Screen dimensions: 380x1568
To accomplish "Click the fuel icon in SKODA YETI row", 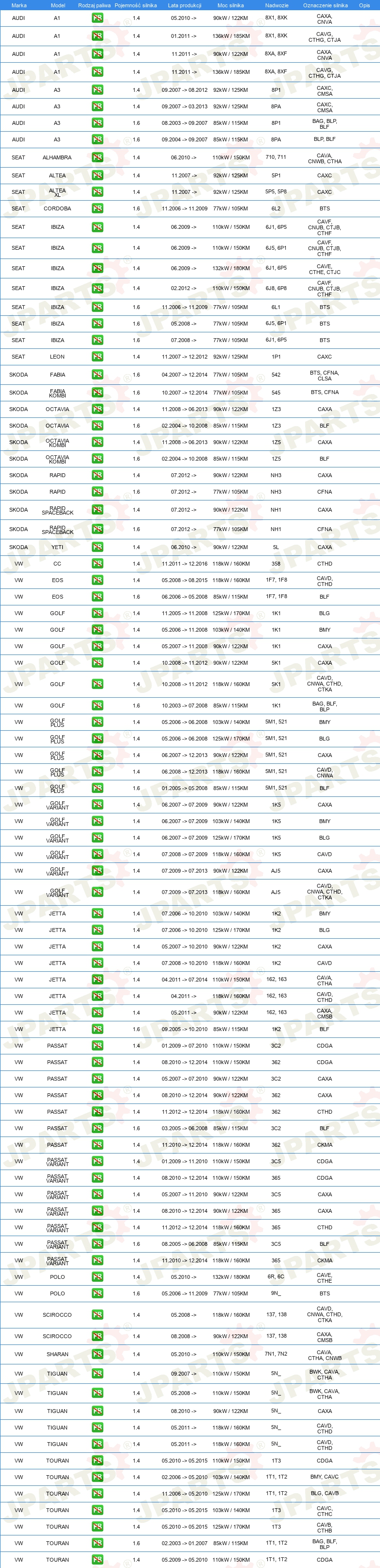I will pos(98,547).
